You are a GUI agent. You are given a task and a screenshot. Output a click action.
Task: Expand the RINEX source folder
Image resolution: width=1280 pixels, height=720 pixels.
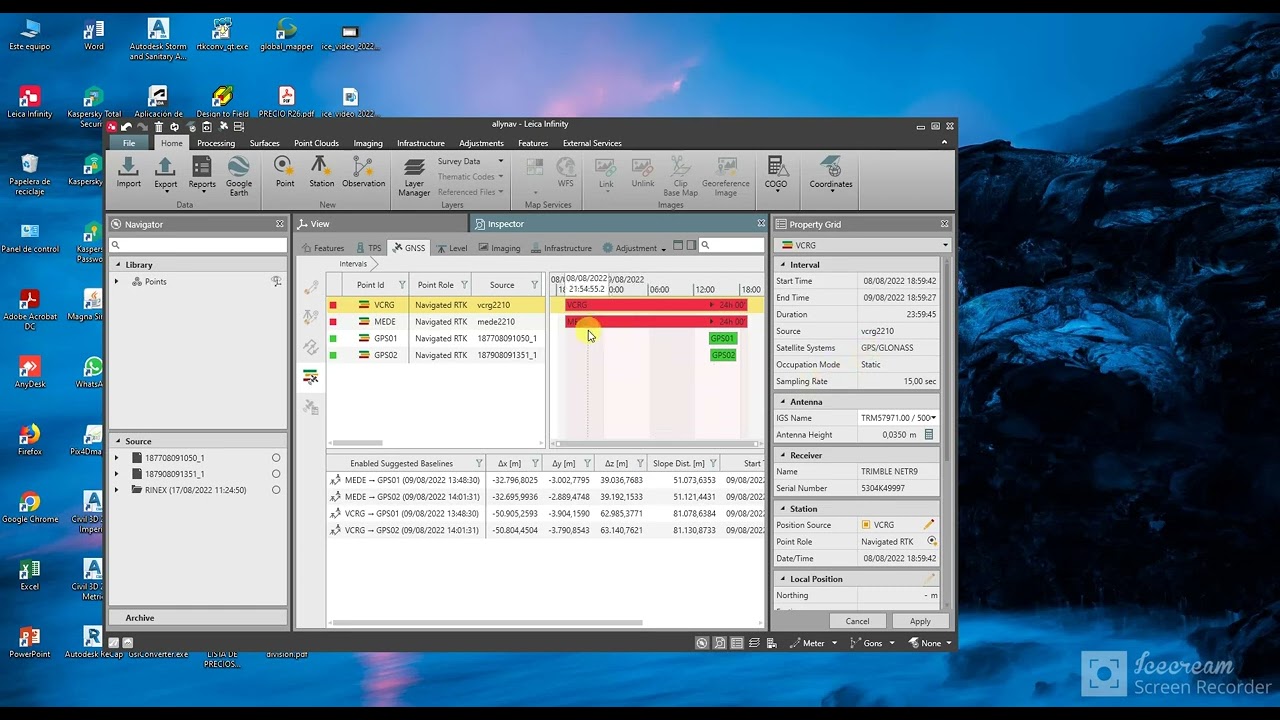[117, 490]
